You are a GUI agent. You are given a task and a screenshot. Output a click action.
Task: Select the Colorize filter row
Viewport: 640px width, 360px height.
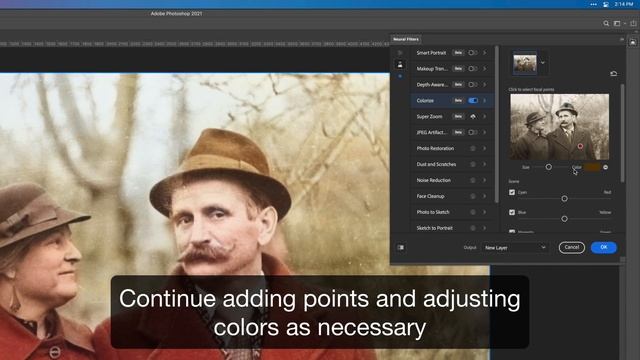pos(452,101)
